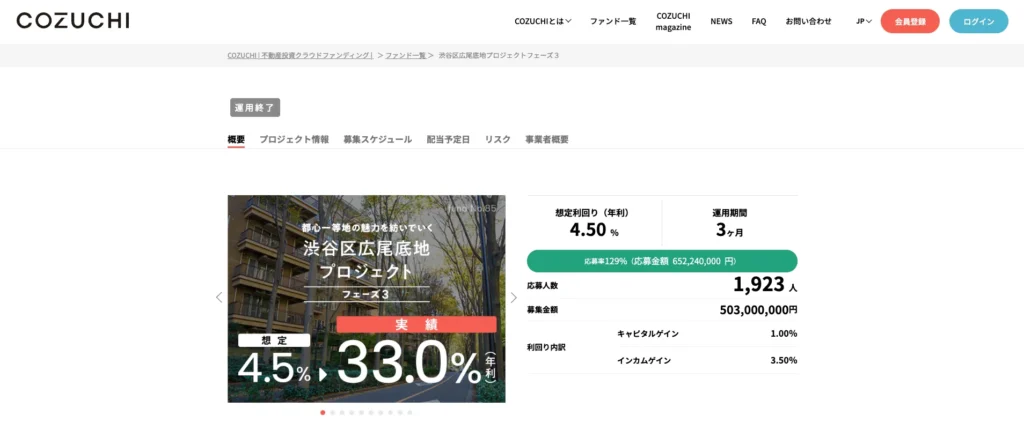This screenshot has width=1024, height=430.
Task: Click the COZUCHI logo
Action: click(72, 21)
